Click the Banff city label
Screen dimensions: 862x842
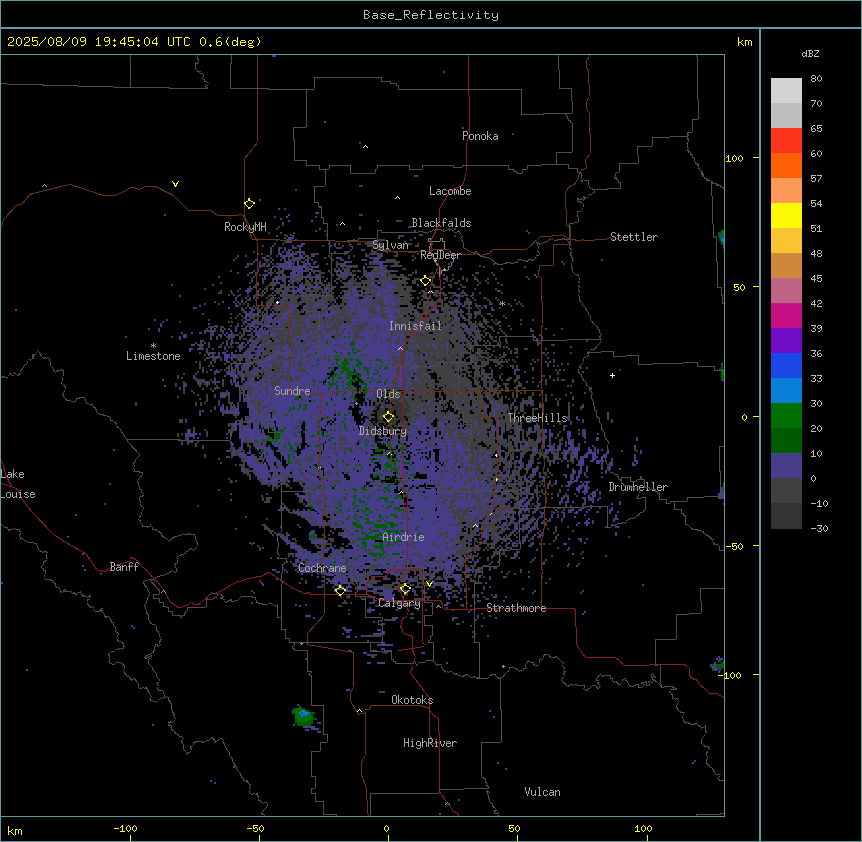pyautogui.click(x=124, y=567)
